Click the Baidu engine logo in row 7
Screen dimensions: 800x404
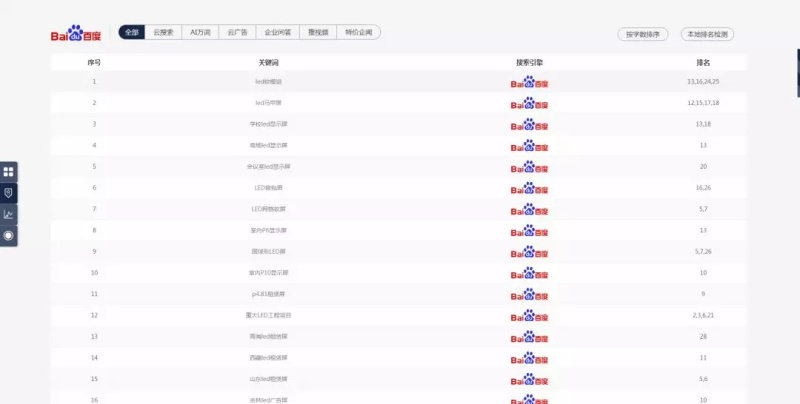click(x=529, y=210)
